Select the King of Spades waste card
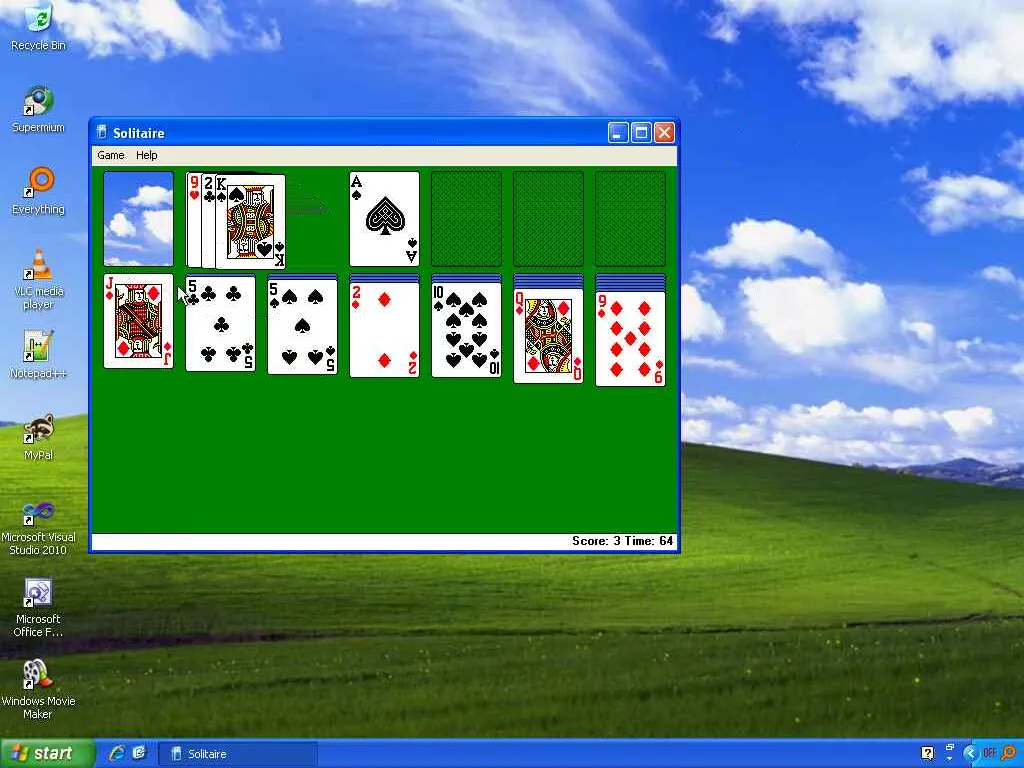This screenshot has height=768, width=1024. [251, 221]
